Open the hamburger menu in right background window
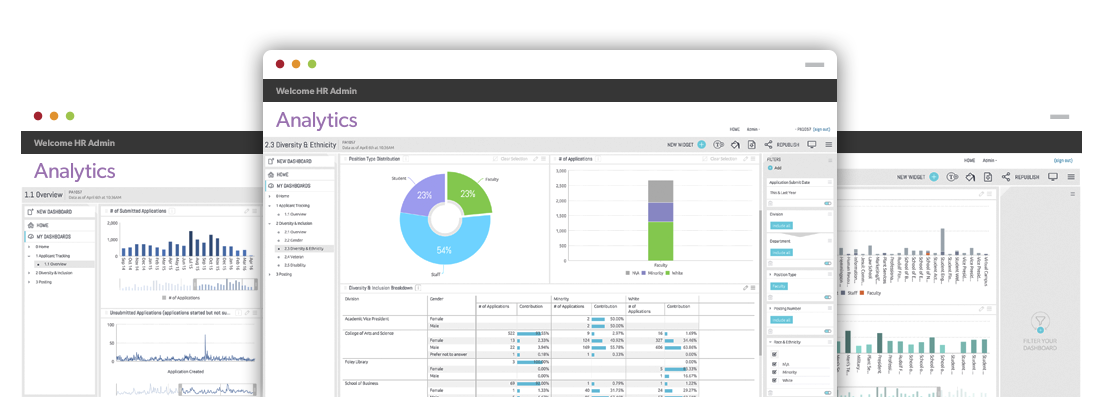Image resolution: width=1100 pixels, height=397 pixels. (x=1071, y=177)
